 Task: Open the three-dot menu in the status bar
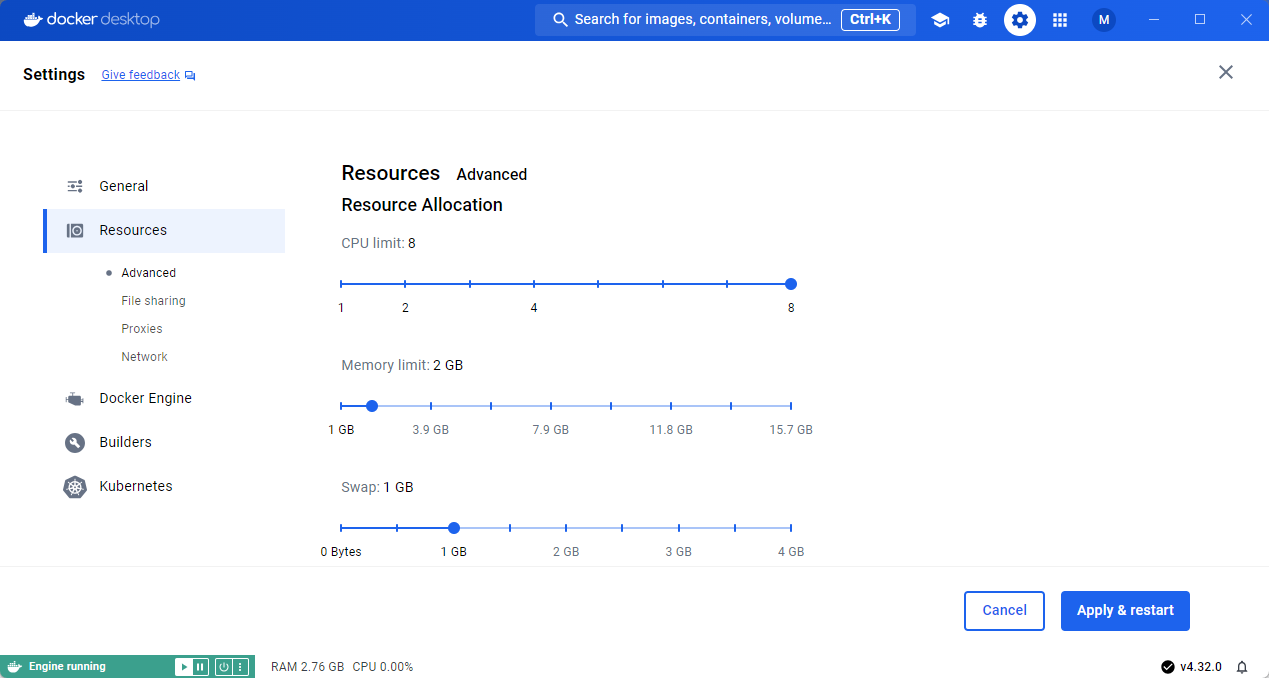[x=242, y=666]
